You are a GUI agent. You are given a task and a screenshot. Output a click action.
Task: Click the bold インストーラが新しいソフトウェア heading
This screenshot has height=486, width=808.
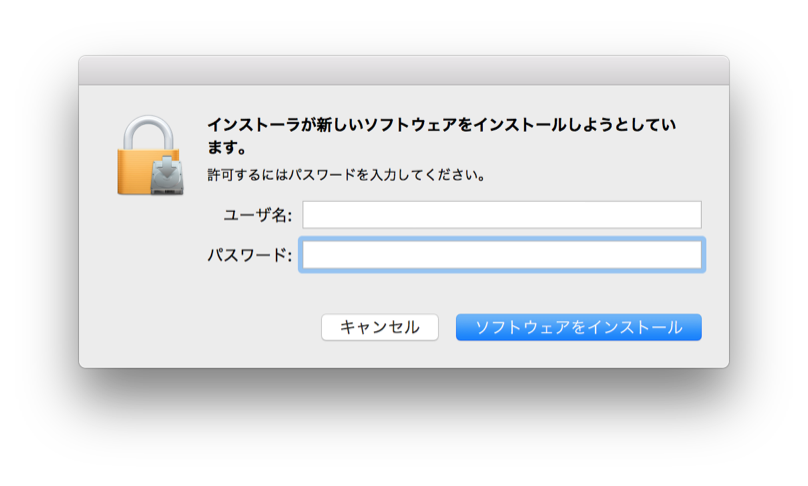click(x=441, y=136)
